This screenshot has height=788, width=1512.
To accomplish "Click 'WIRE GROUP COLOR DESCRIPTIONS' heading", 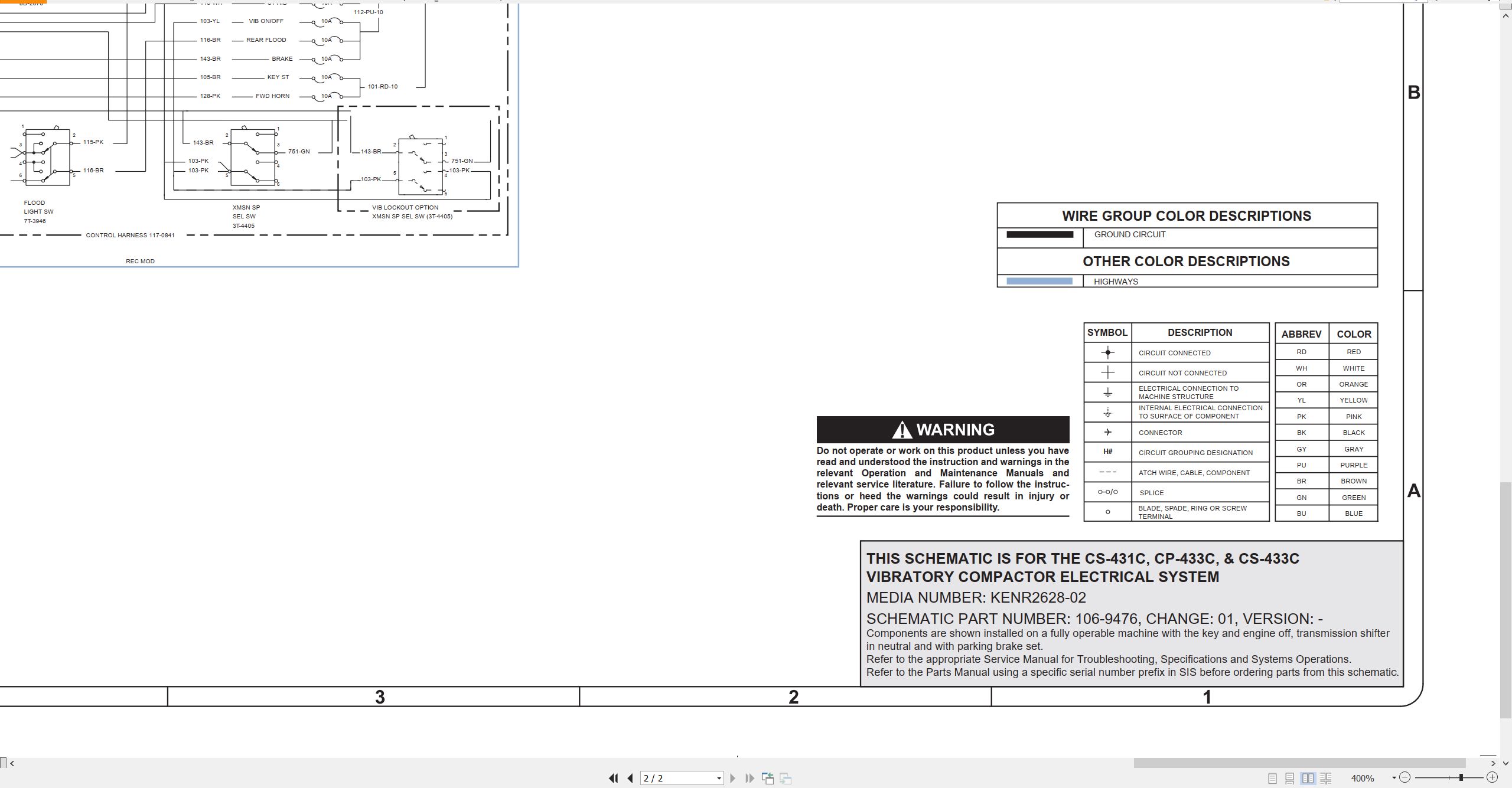I will pos(1187,216).
